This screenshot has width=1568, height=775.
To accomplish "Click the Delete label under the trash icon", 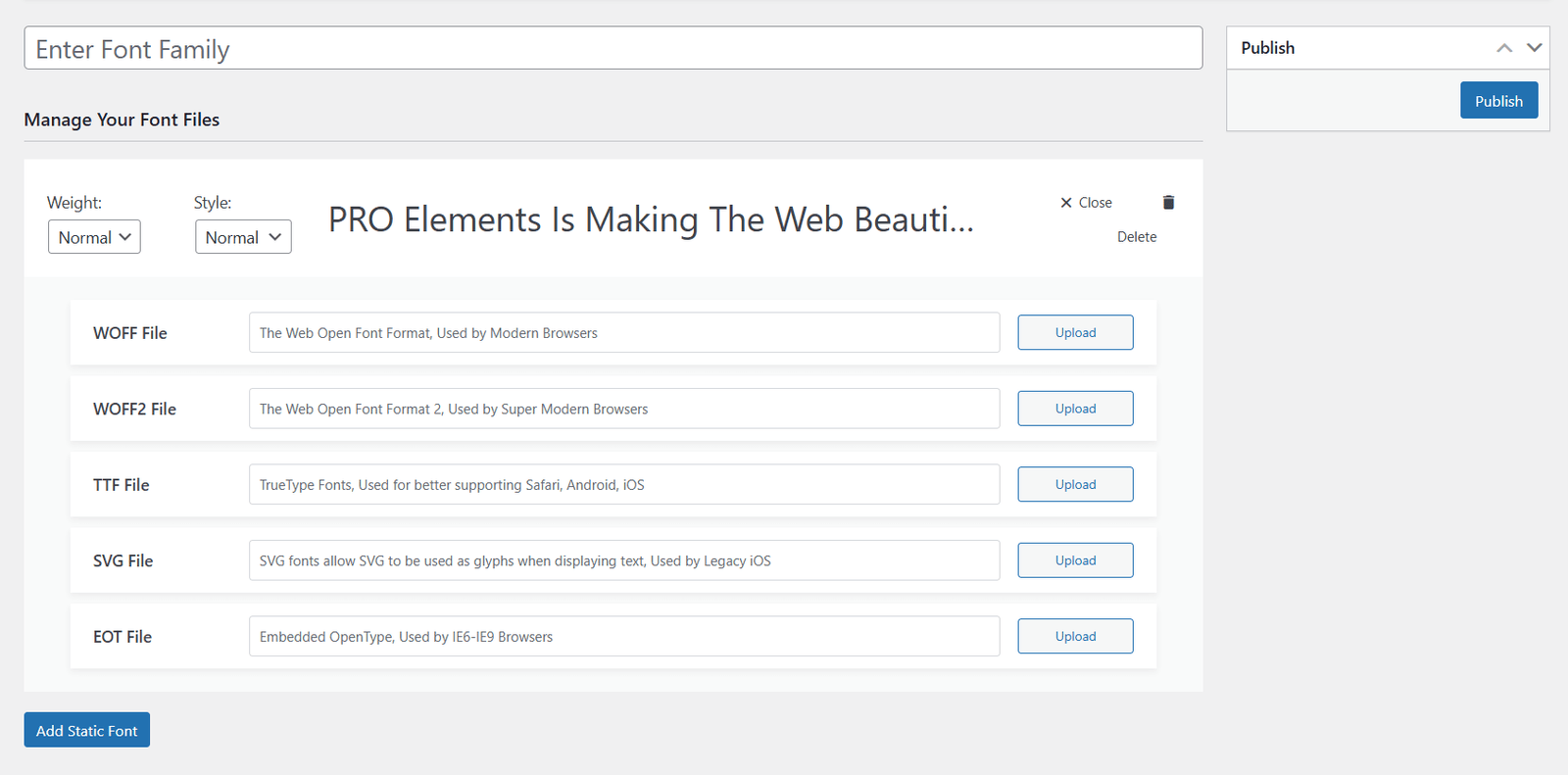I will (x=1137, y=237).
